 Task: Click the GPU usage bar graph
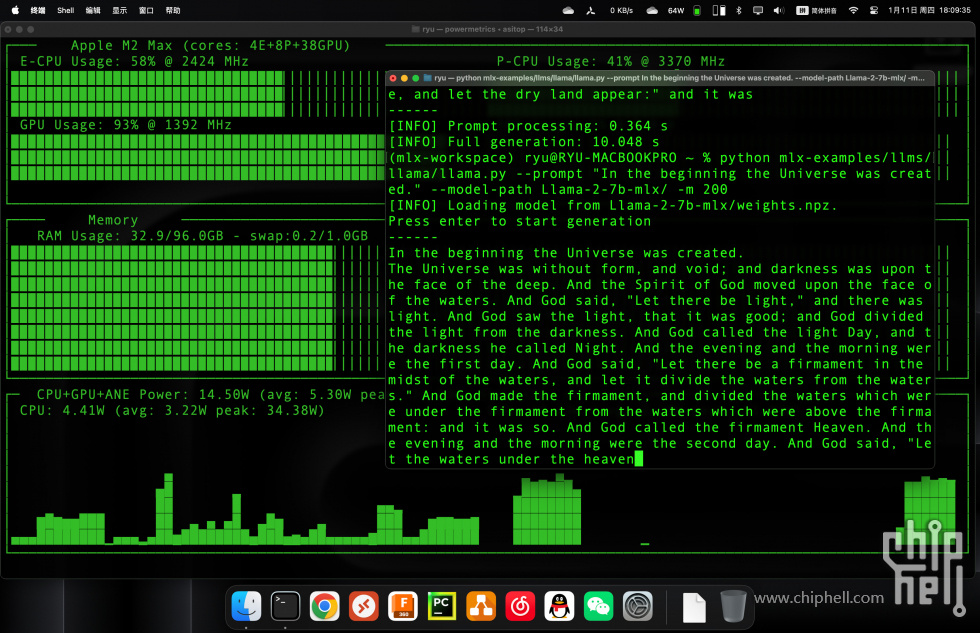(198, 157)
